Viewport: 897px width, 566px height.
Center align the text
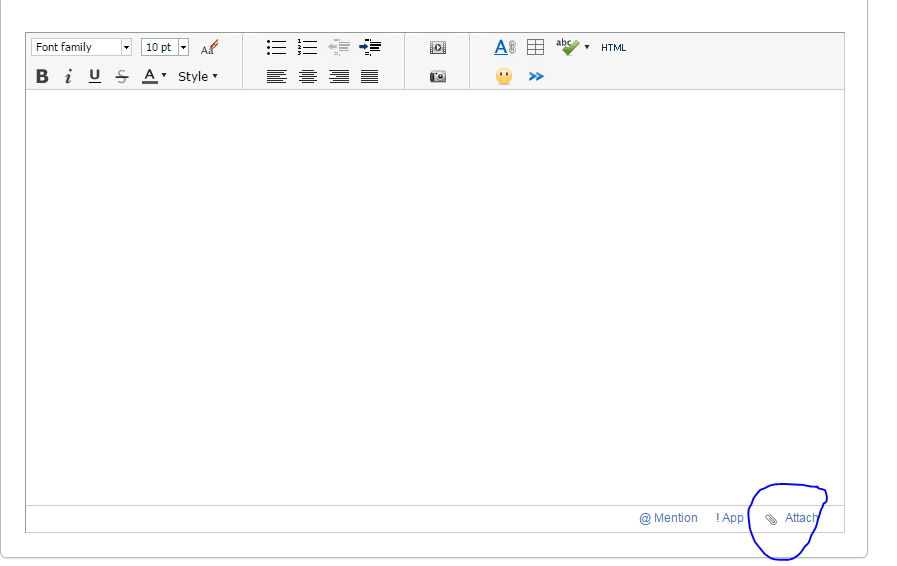coord(308,76)
